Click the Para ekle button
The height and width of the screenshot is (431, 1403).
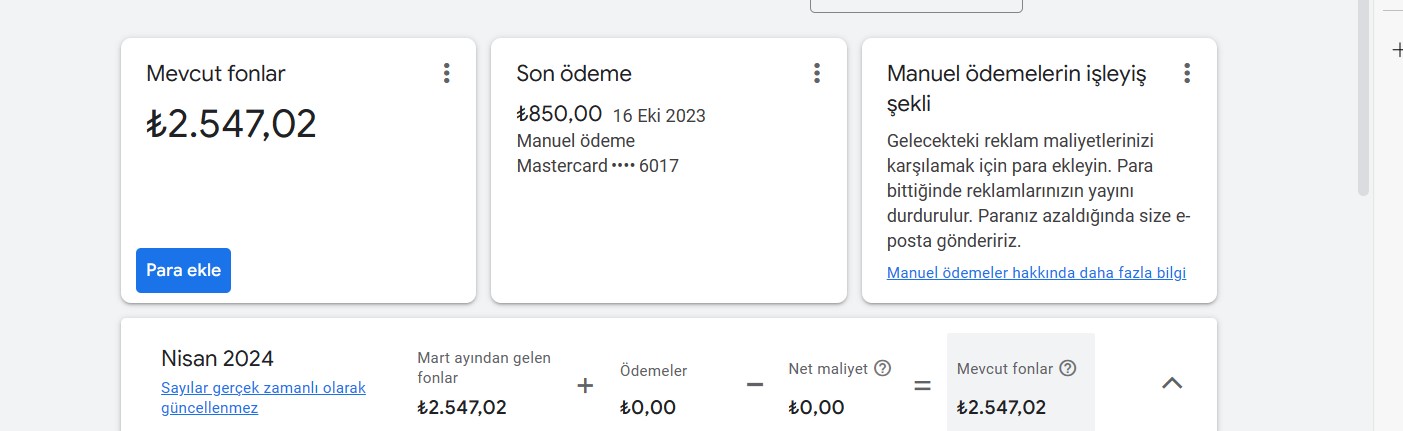click(183, 270)
